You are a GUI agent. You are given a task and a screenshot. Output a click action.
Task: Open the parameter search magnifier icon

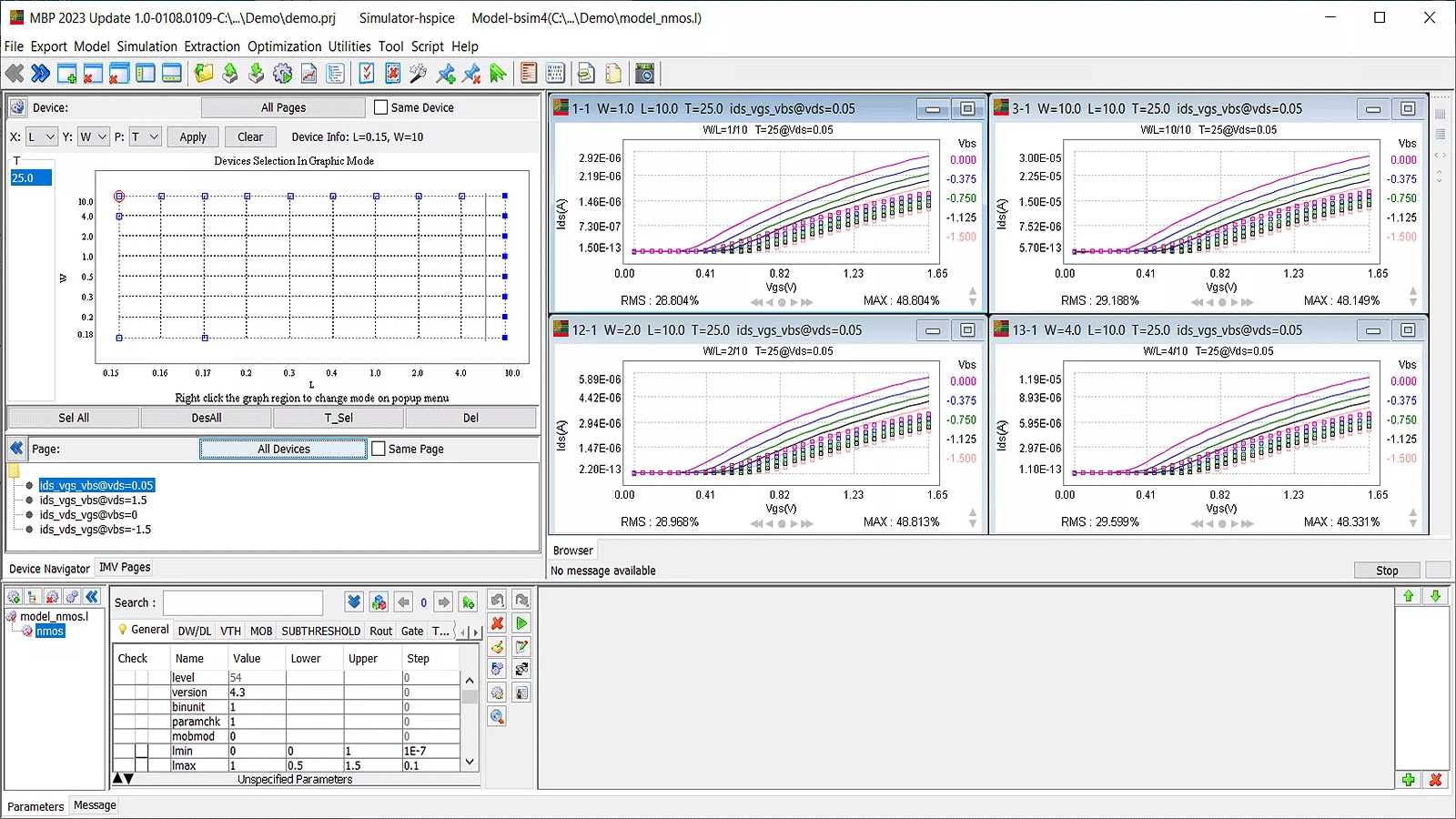497,716
